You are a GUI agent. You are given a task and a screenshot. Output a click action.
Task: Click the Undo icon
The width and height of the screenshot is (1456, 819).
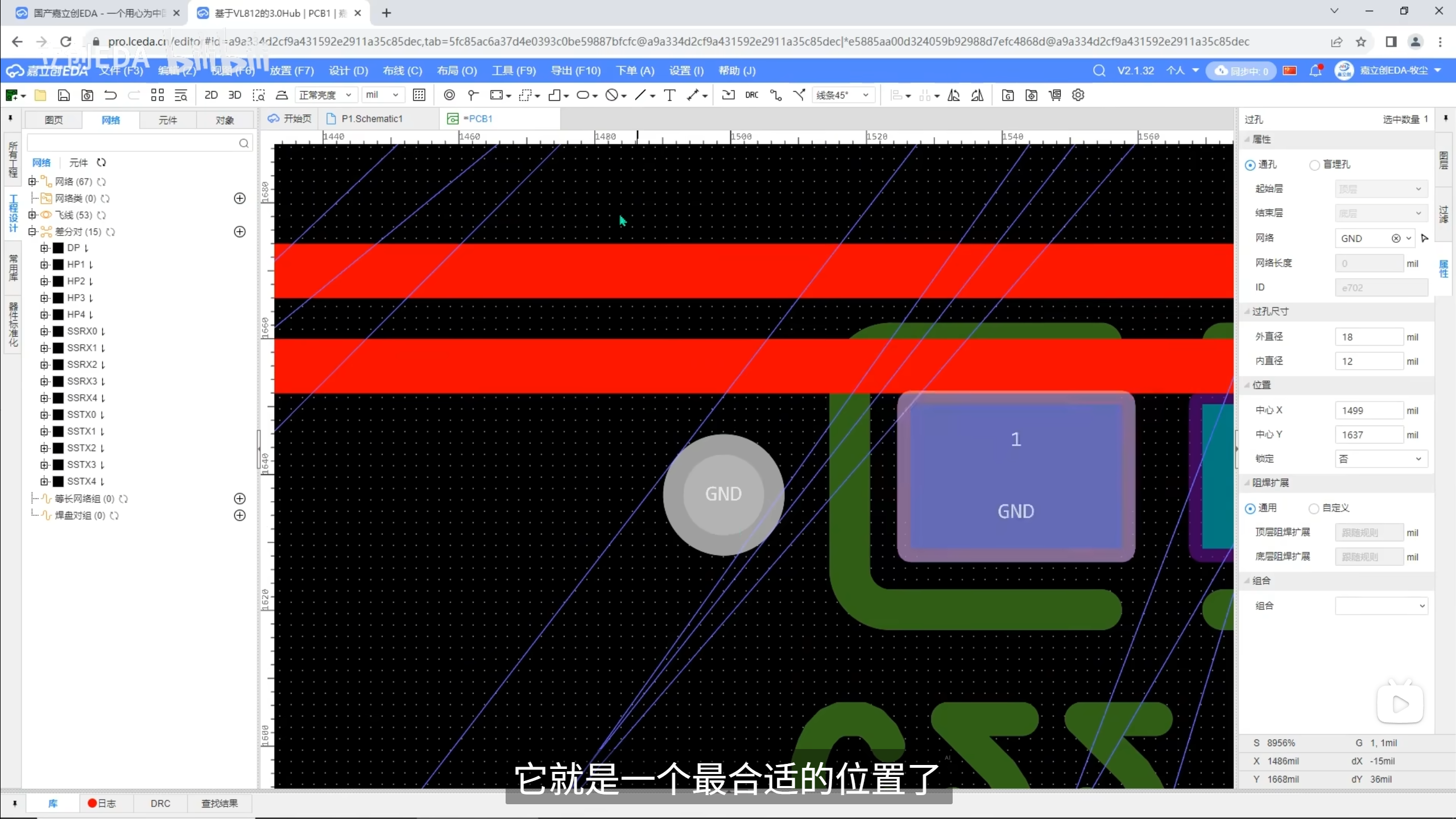coord(110,95)
